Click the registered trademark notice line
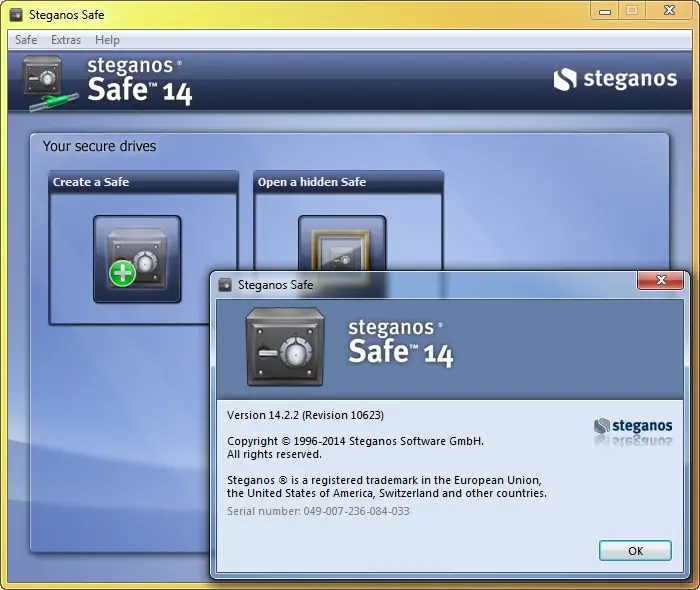Image resolution: width=700 pixels, height=590 pixels. (x=387, y=486)
